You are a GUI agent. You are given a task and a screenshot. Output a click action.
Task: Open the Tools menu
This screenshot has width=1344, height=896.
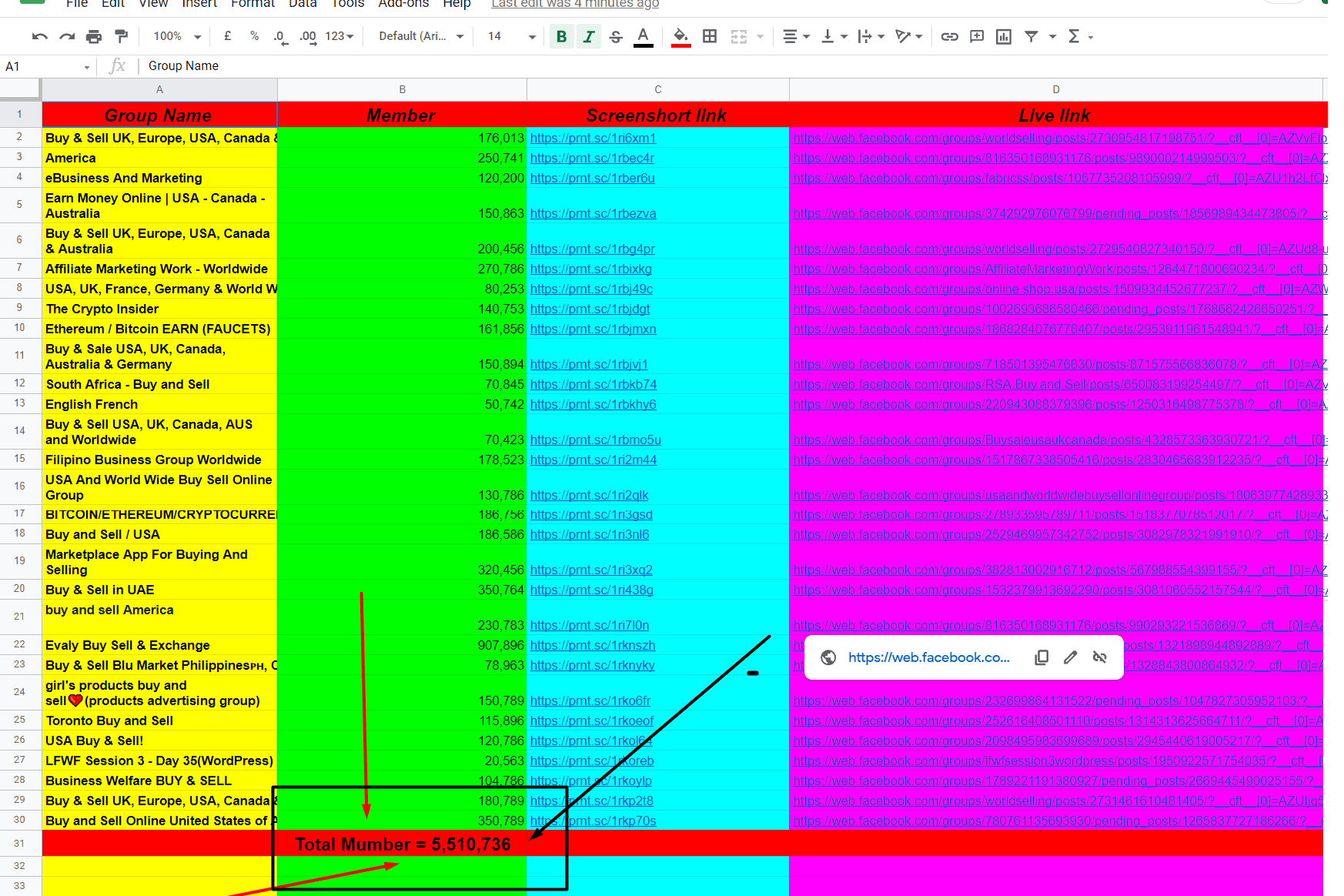[347, 4]
